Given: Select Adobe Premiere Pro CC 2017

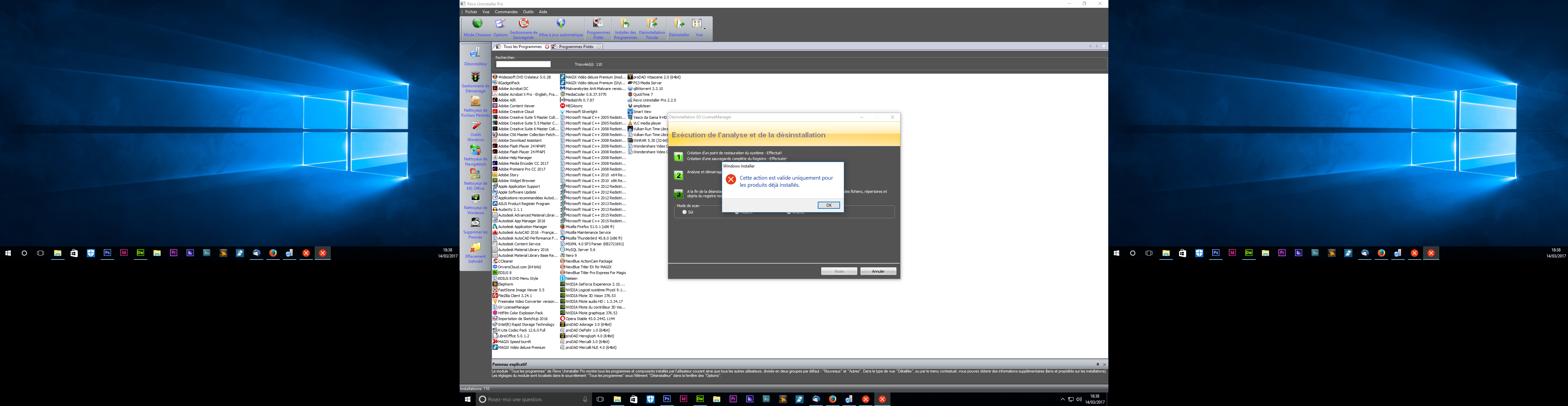Looking at the screenshot, I should coord(519,170).
